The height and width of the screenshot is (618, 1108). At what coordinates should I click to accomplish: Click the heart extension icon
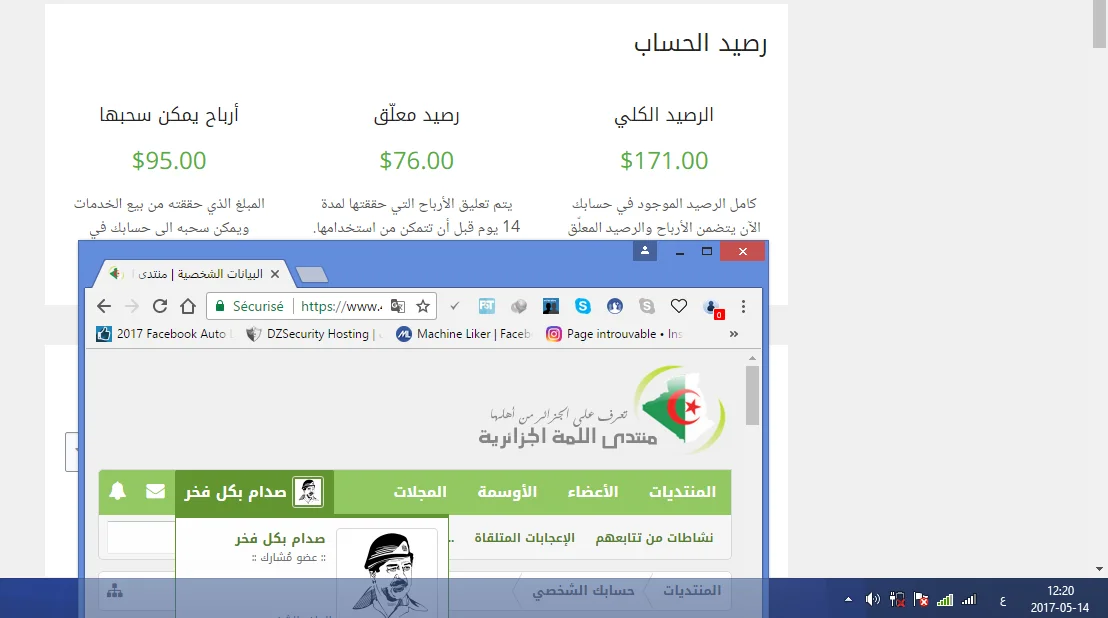coord(679,306)
